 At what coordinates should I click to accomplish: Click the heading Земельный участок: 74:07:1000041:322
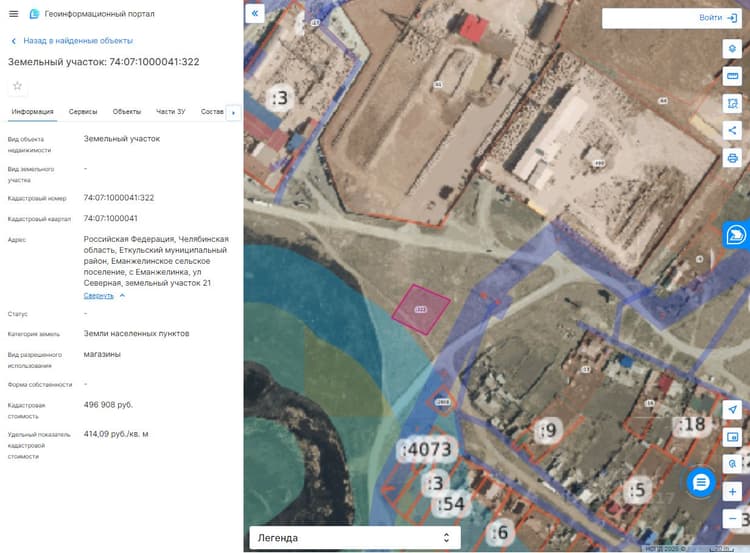tap(103, 62)
